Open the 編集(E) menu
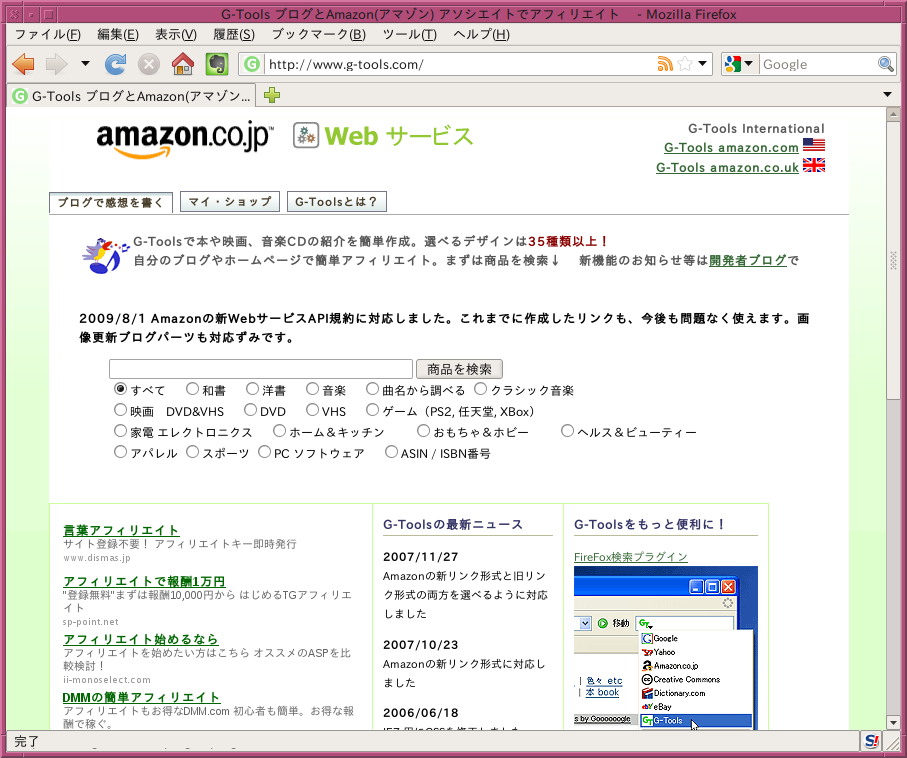907x758 pixels. (118, 35)
